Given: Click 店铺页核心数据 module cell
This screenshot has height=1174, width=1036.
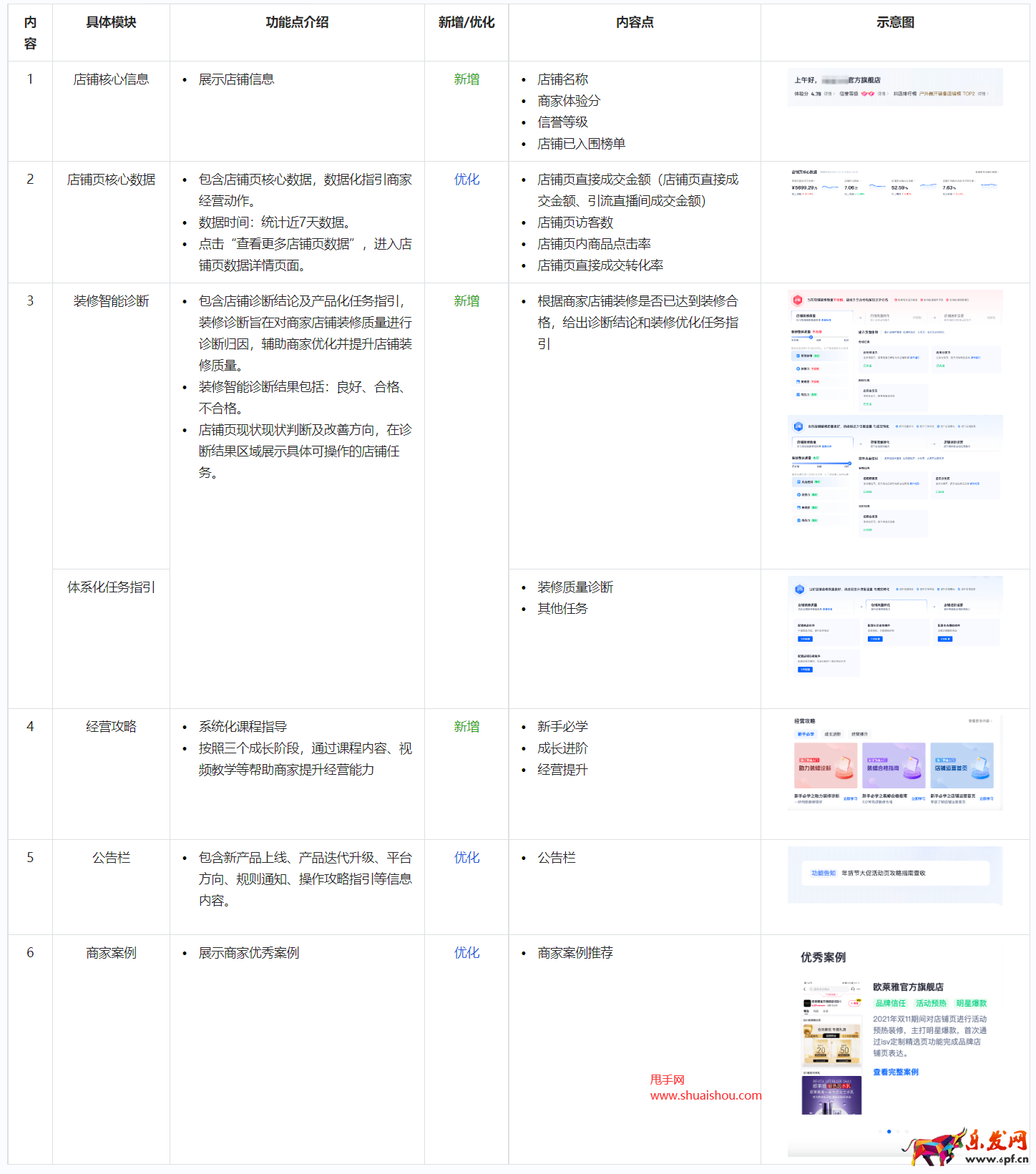Looking at the screenshot, I should [x=111, y=180].
